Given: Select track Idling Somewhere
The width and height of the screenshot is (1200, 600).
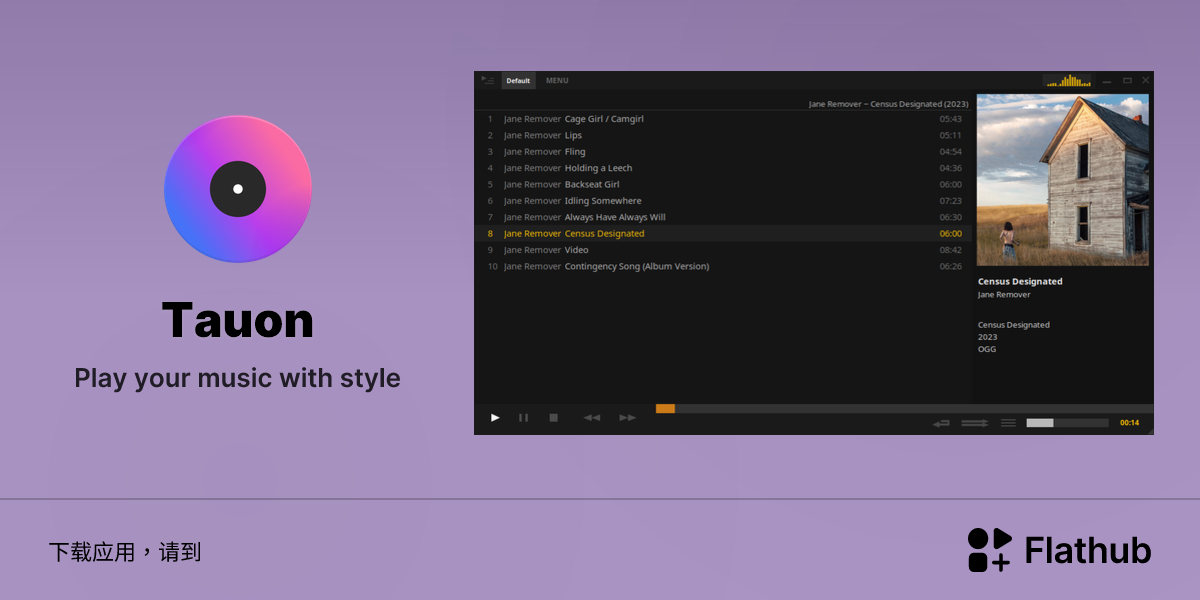Looking at the screenshot, I should click(x=723, y=201).
